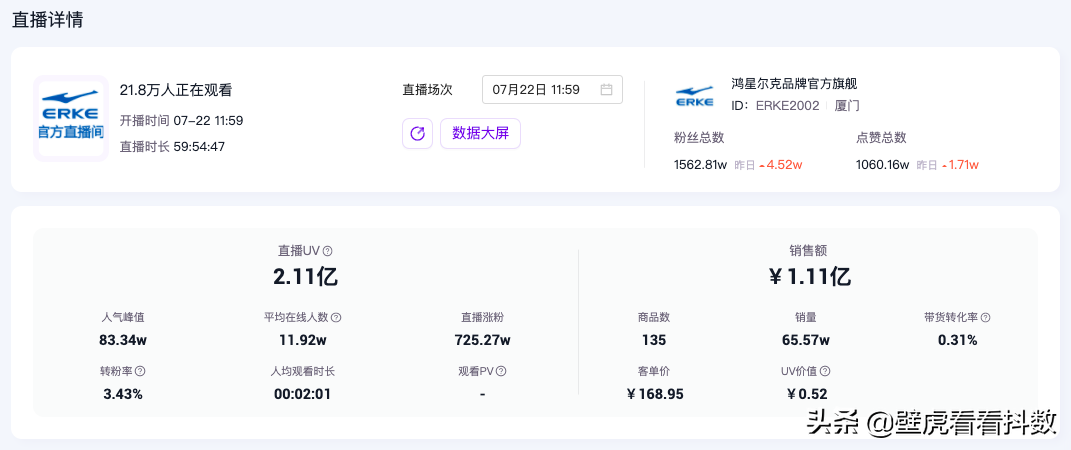Click the 21.8万人正在观看 text
1071x450 pixels.
coord(176,90)
